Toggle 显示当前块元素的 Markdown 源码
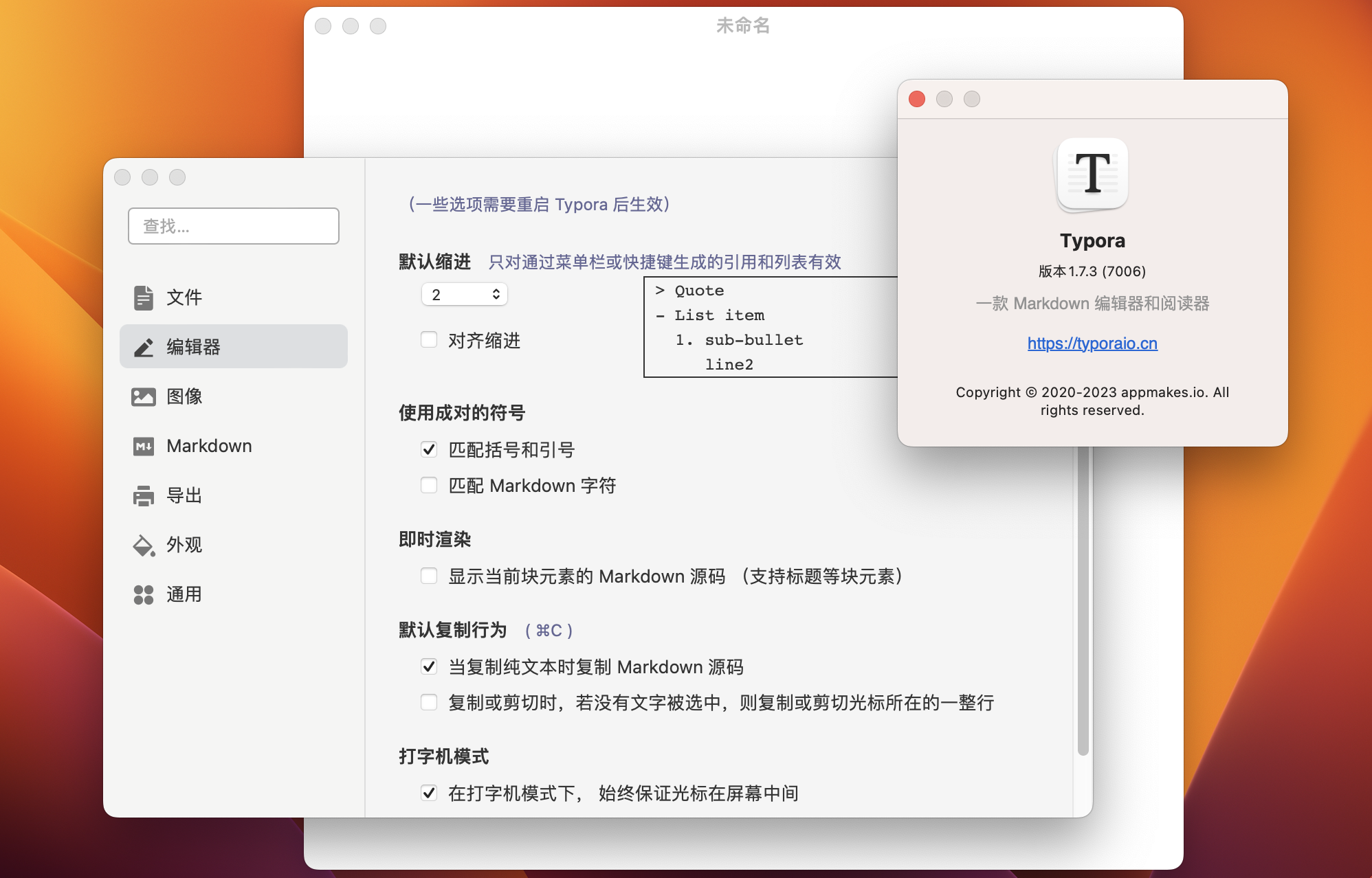Image resolution: width=1372 pixels, height=878 pixels. (x=429, y=576)
